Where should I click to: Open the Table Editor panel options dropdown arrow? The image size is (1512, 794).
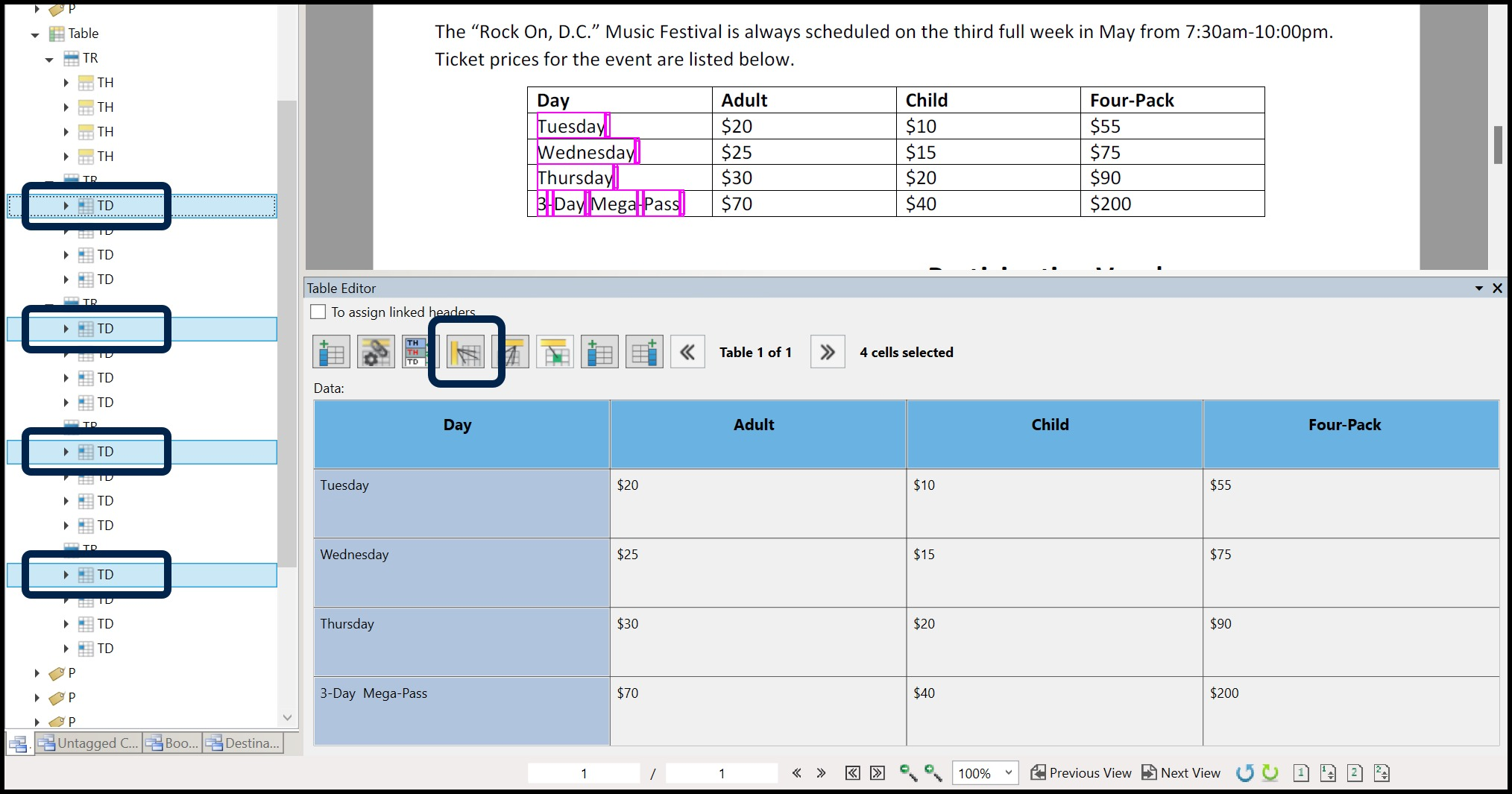point(1479,289)
